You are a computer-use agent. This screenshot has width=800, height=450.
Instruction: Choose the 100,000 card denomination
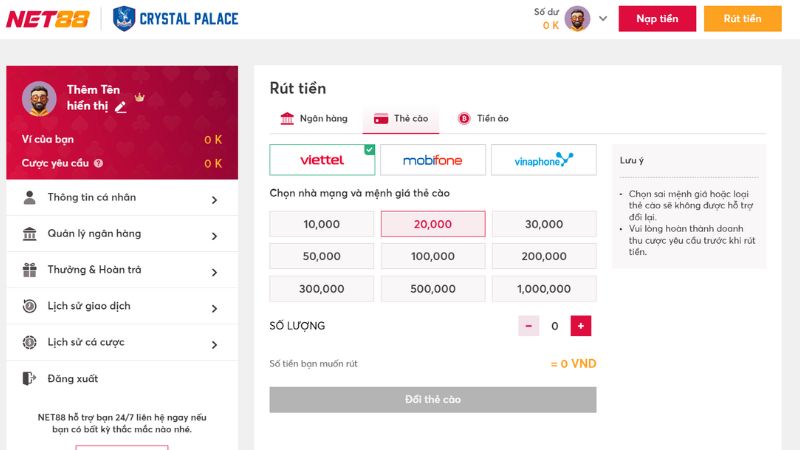433,256
